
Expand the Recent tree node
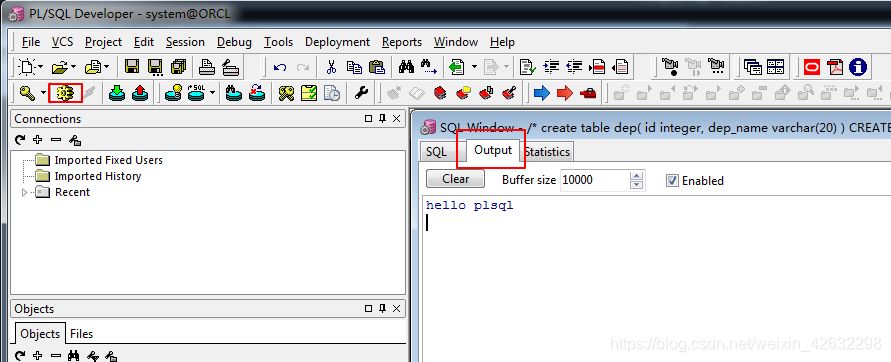tap(24, 192)
